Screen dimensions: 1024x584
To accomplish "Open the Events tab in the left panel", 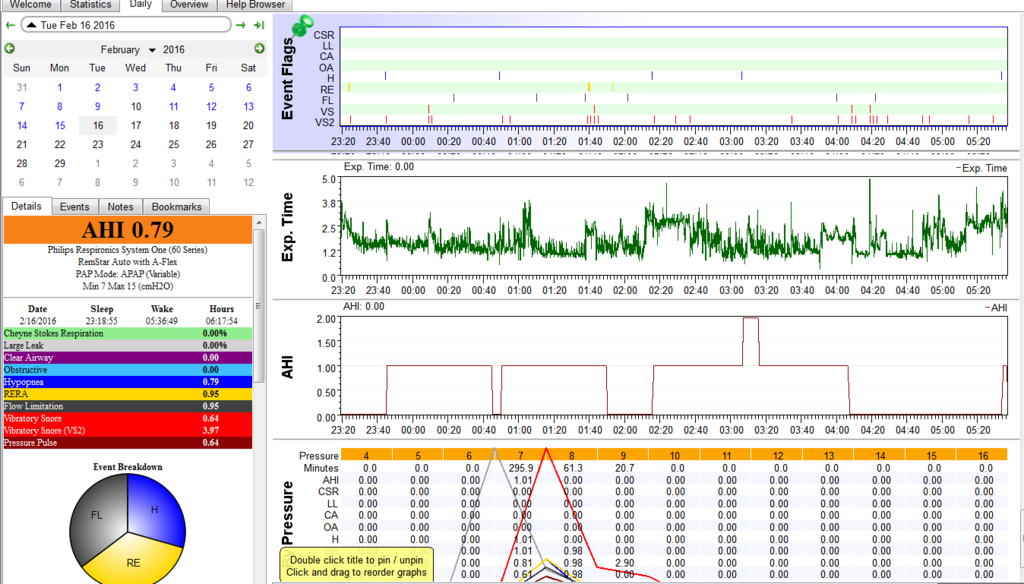I will pyautogui.click(x=74, y=207).
